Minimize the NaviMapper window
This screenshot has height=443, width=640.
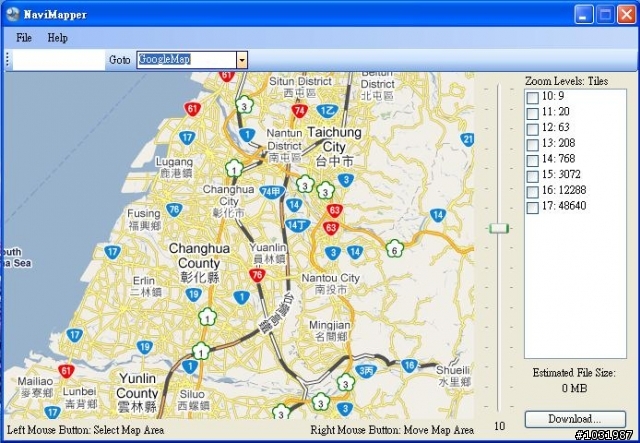pyautogui.click(x=584, y=15)
